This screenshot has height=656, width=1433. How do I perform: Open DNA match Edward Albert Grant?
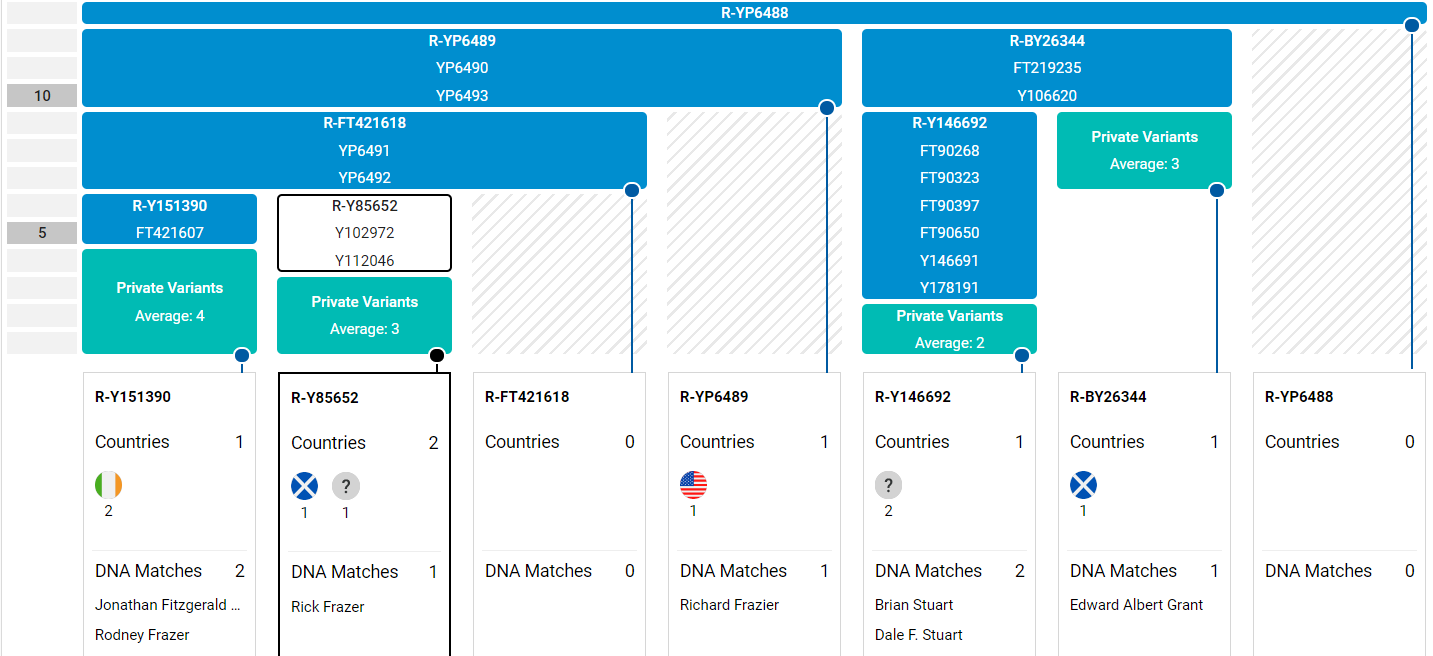1136,605
